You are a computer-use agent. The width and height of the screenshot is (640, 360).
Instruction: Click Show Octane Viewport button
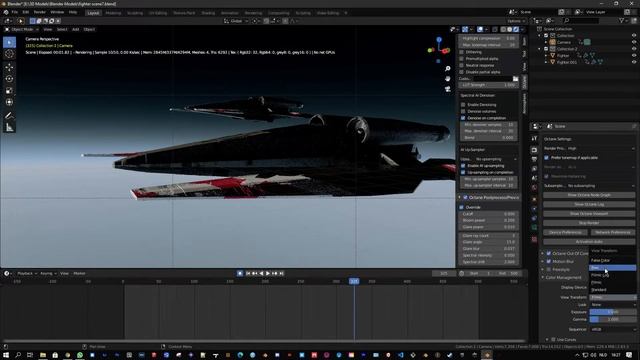[x=589, y=214]
